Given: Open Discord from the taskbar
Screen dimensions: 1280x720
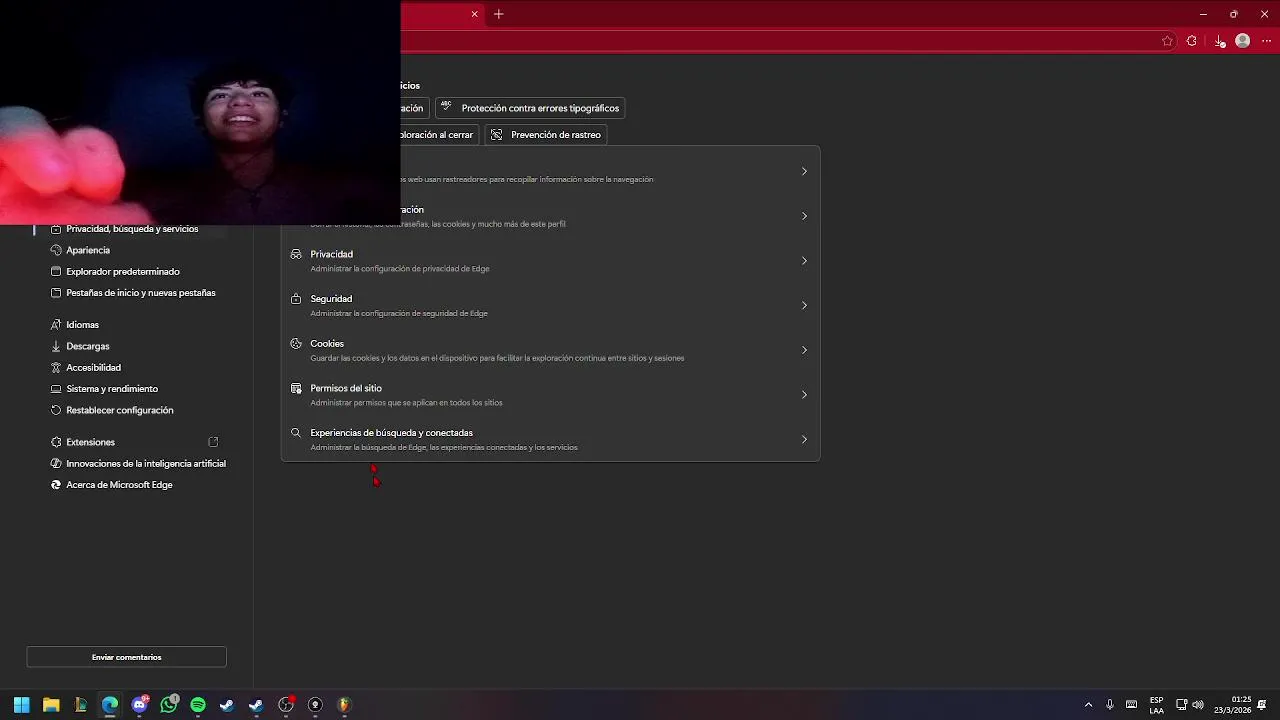Looking at the screenshot, I should point(140,705).
